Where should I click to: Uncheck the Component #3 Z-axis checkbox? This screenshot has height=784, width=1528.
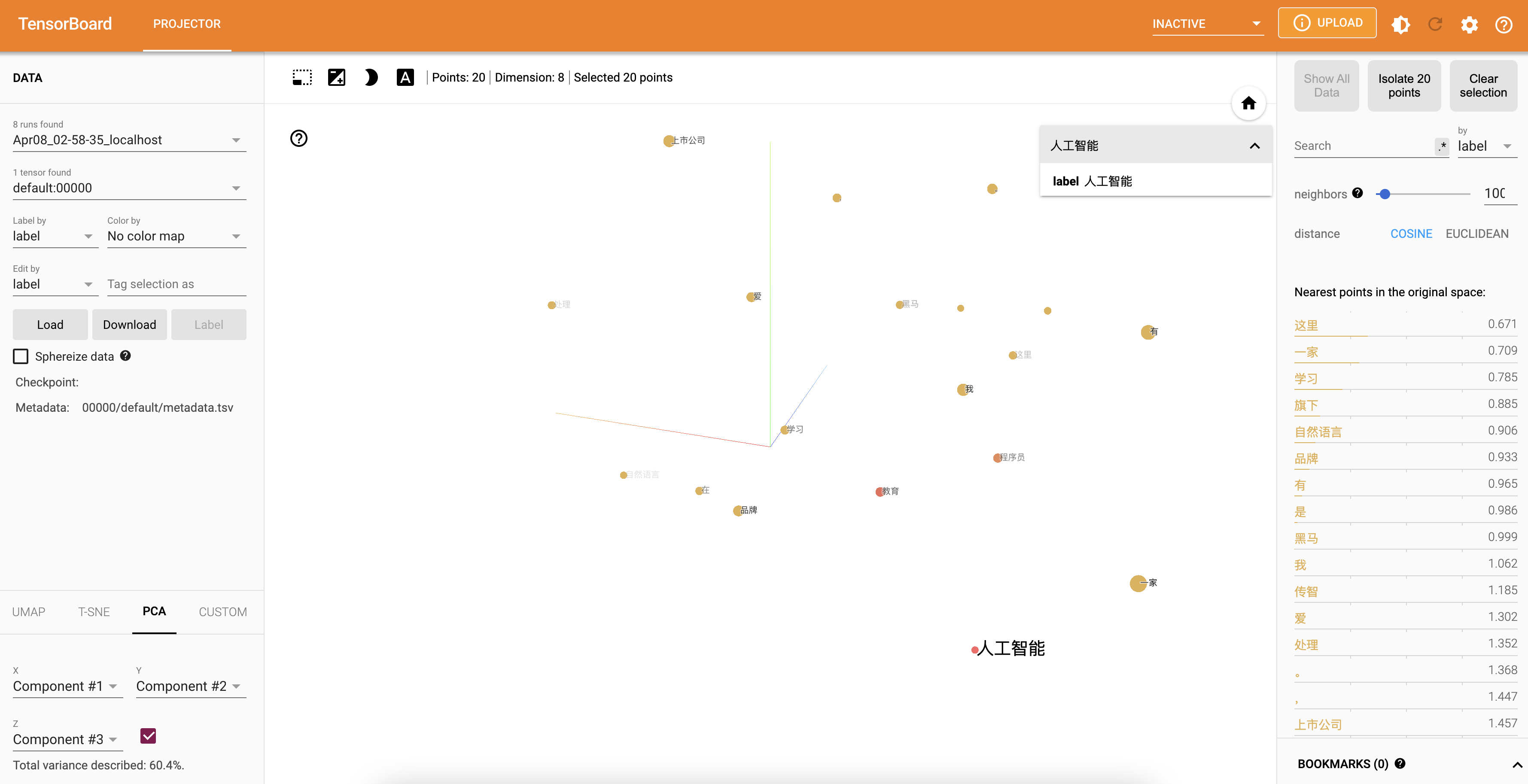pos(148,736)
